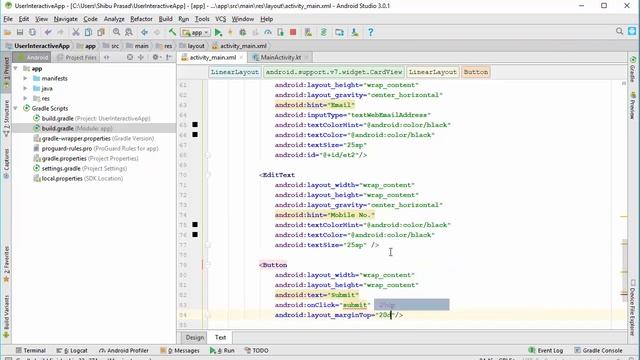
Task: Click the UserInteractiveApp breadcrumb
Action: tap(38, 46)
